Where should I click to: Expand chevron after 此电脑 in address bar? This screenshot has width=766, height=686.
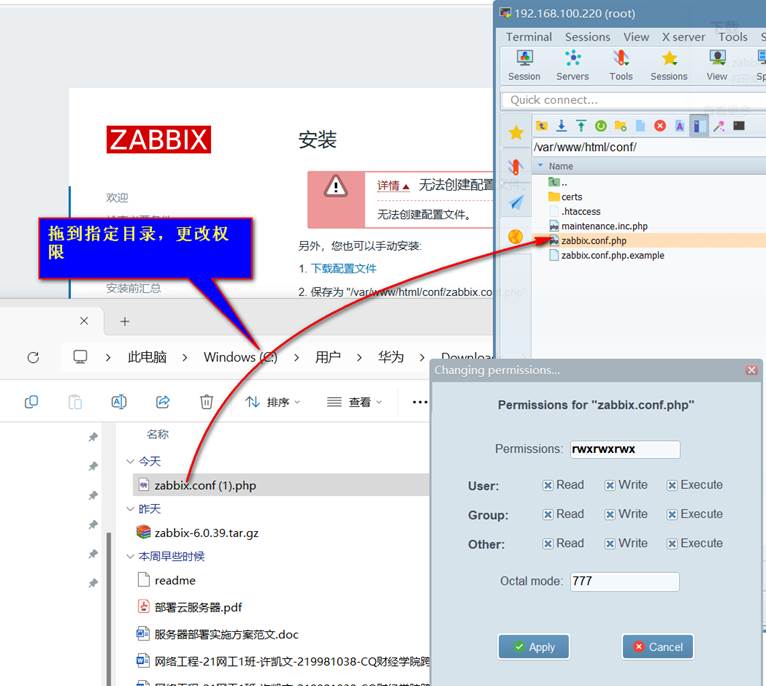185,358
